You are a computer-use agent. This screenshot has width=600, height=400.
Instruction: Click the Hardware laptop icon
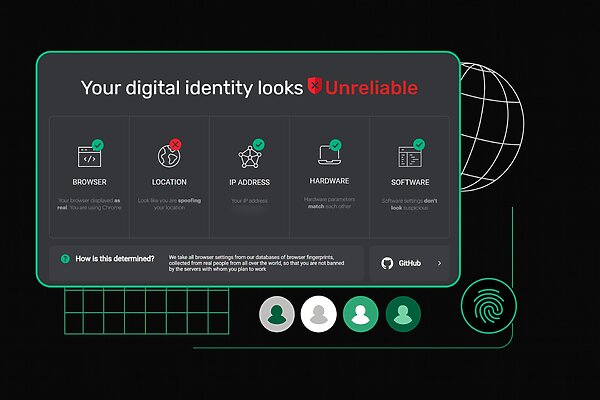[x=328, y=157]
